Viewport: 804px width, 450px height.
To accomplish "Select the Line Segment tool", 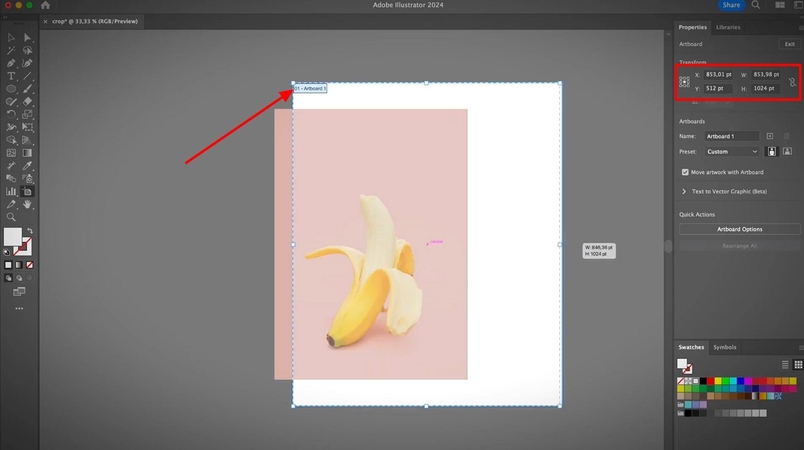I will click(27, 76).
